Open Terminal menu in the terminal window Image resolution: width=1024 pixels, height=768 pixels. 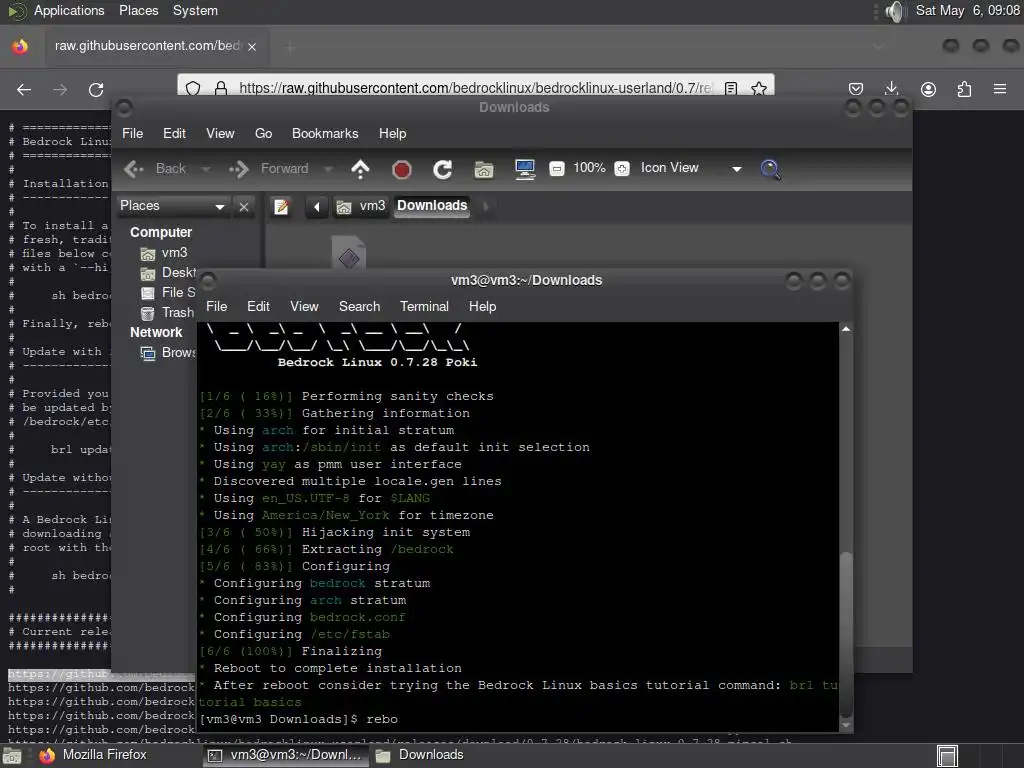click(424, 306)
